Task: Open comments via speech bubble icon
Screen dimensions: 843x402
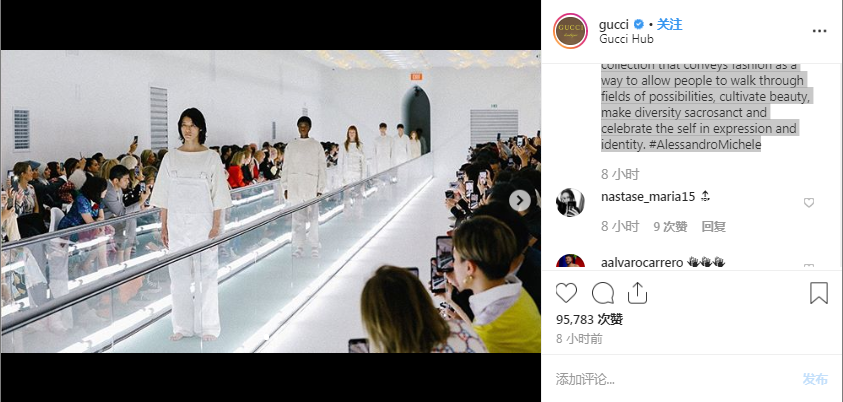Action: 603,293
